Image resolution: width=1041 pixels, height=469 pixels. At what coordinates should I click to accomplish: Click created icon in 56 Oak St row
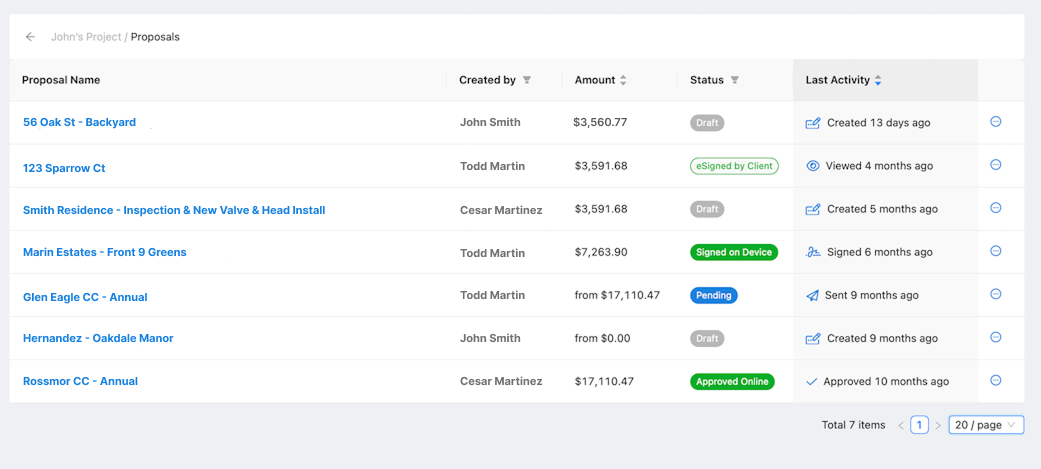[813, 123]
